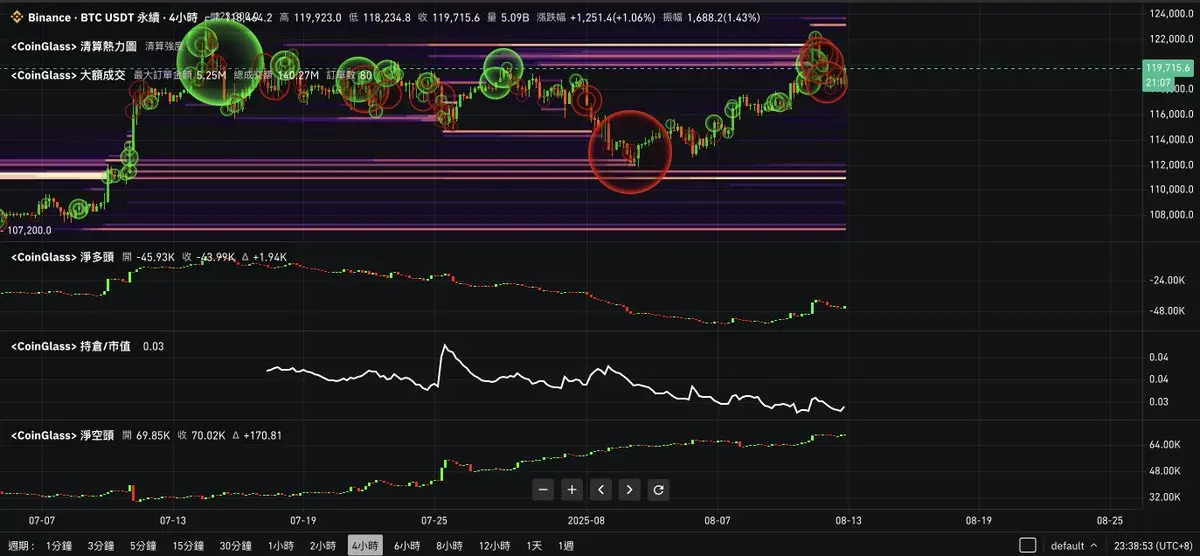
Task: Click the 107,200.0 low price label
Action: click(x=30, y=230)
